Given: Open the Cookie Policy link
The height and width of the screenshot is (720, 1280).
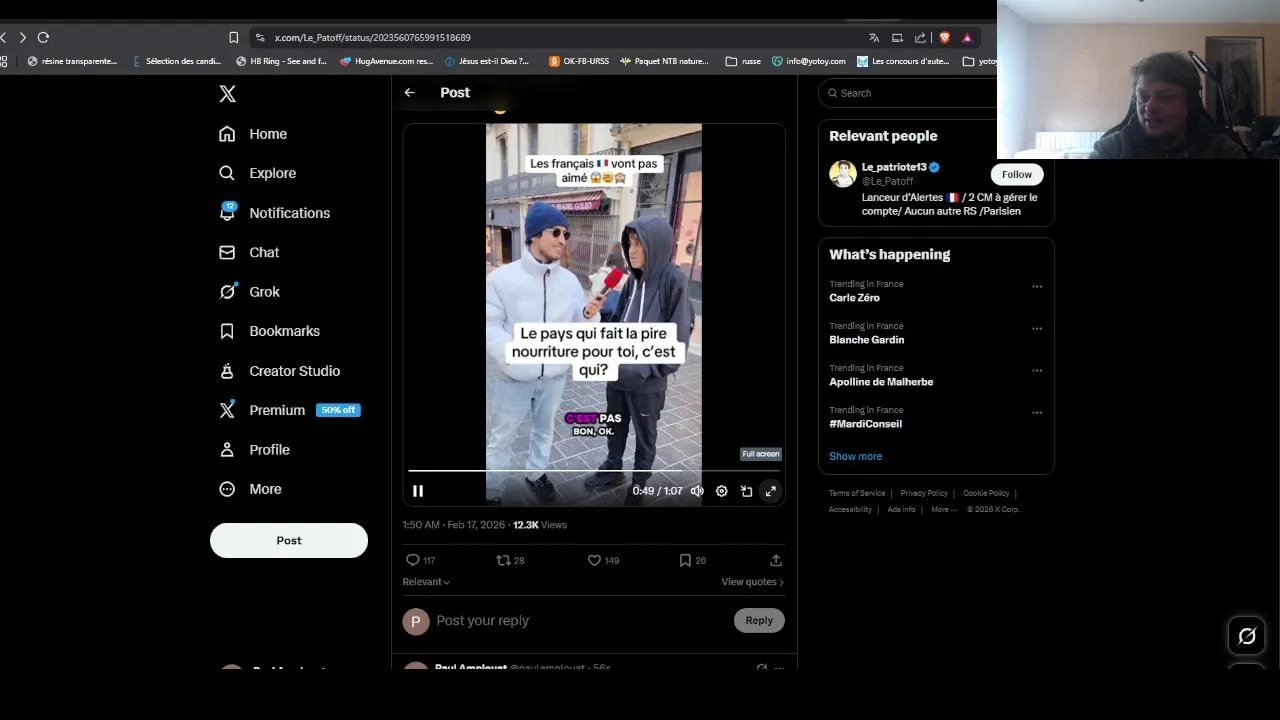Looking at the screenshot, I should click(x=986, y=493).
